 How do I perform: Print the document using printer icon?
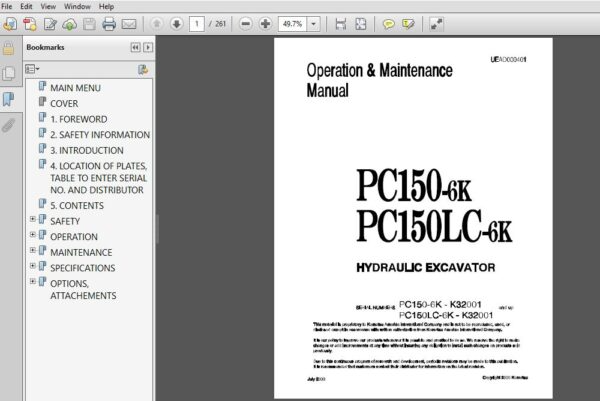109,24
